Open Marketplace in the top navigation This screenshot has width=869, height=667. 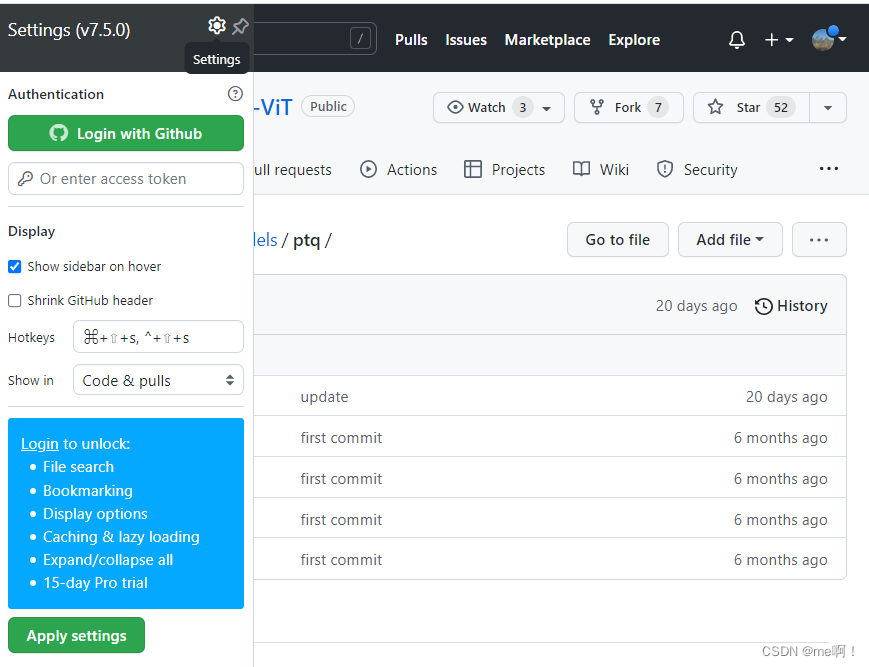coord(548,40)
